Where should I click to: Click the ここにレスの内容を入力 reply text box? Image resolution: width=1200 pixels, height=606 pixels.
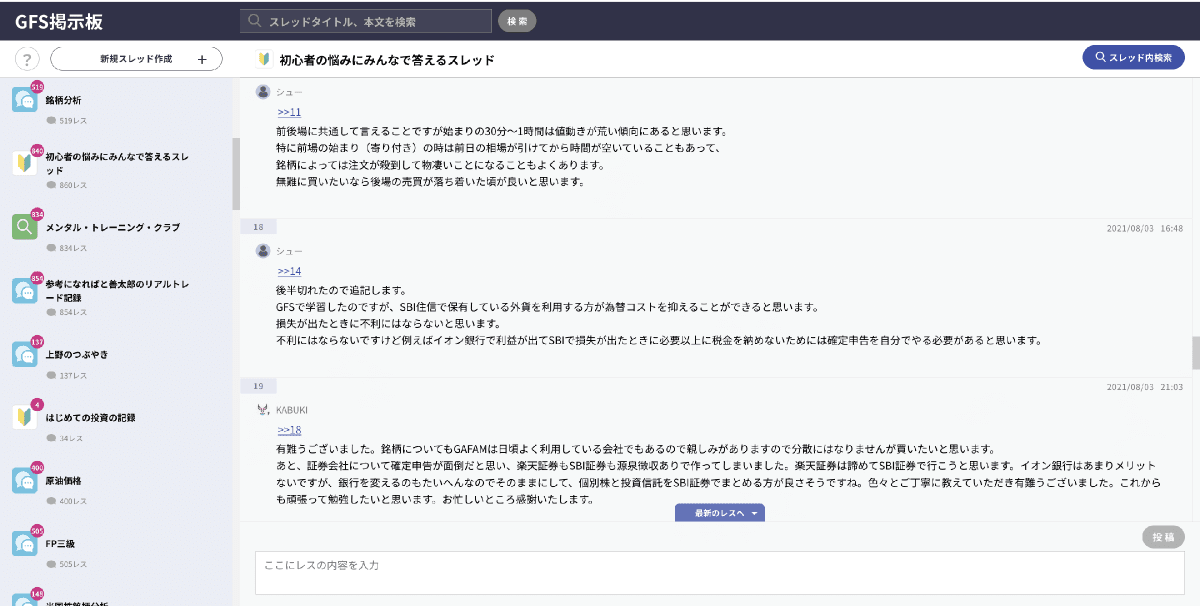pos(719,572)
